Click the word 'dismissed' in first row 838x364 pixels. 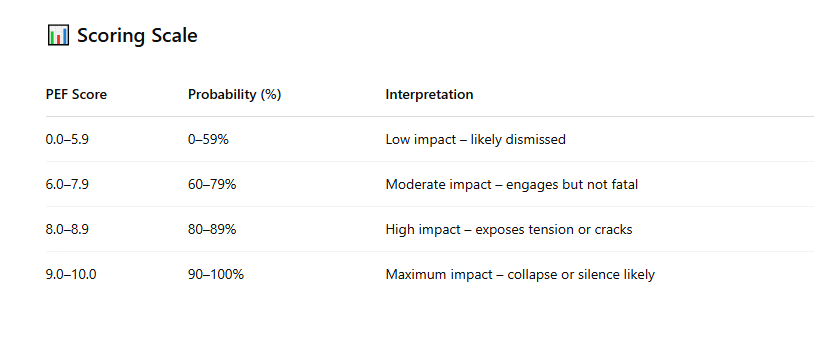click(x=536, y=140)
